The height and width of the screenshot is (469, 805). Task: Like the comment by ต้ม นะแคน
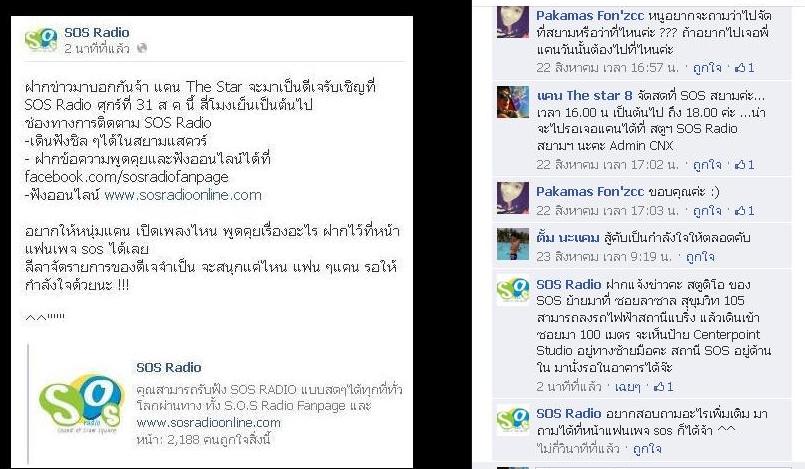[700, 257]
